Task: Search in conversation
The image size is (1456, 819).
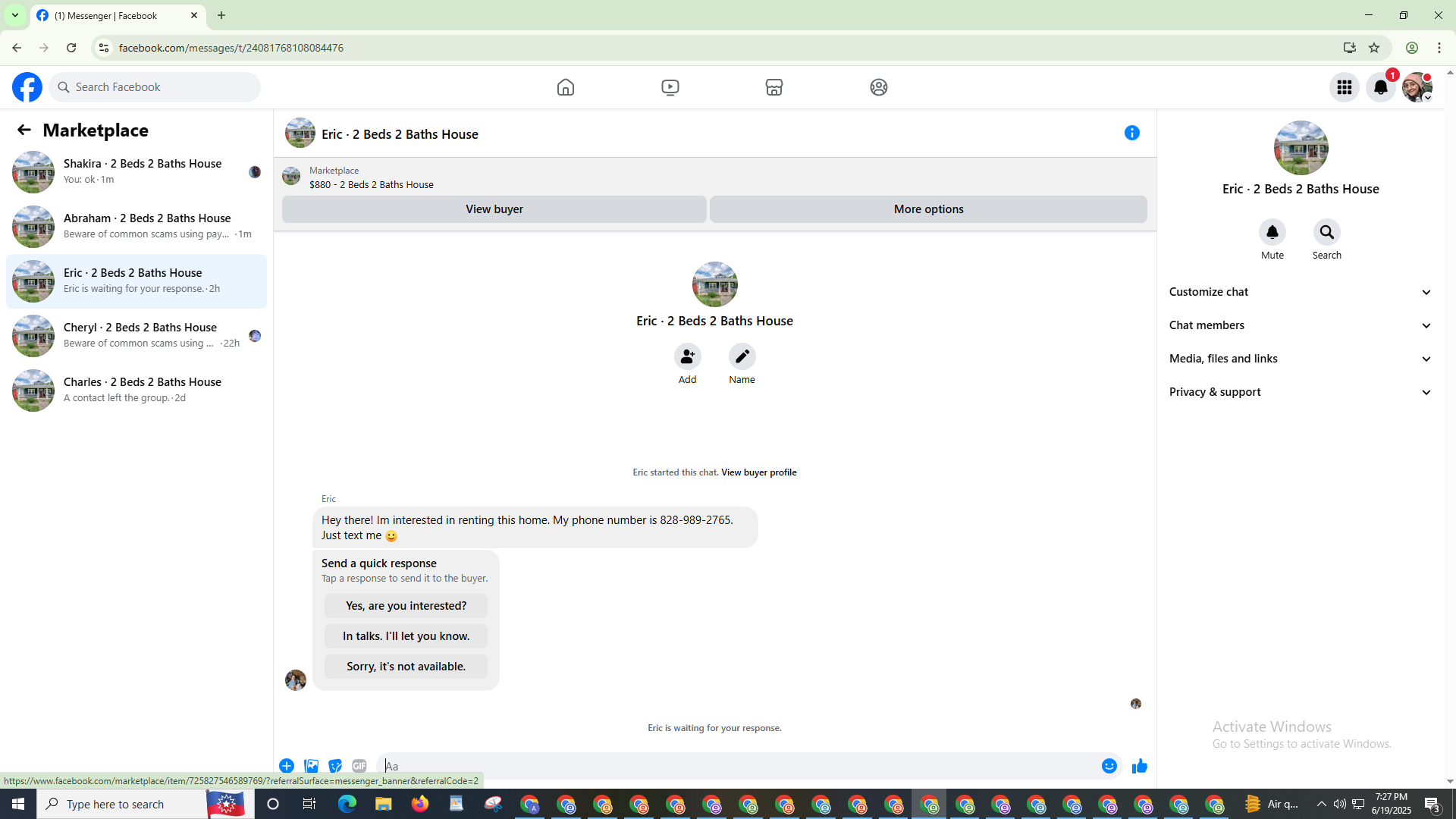Action: 1327,232
